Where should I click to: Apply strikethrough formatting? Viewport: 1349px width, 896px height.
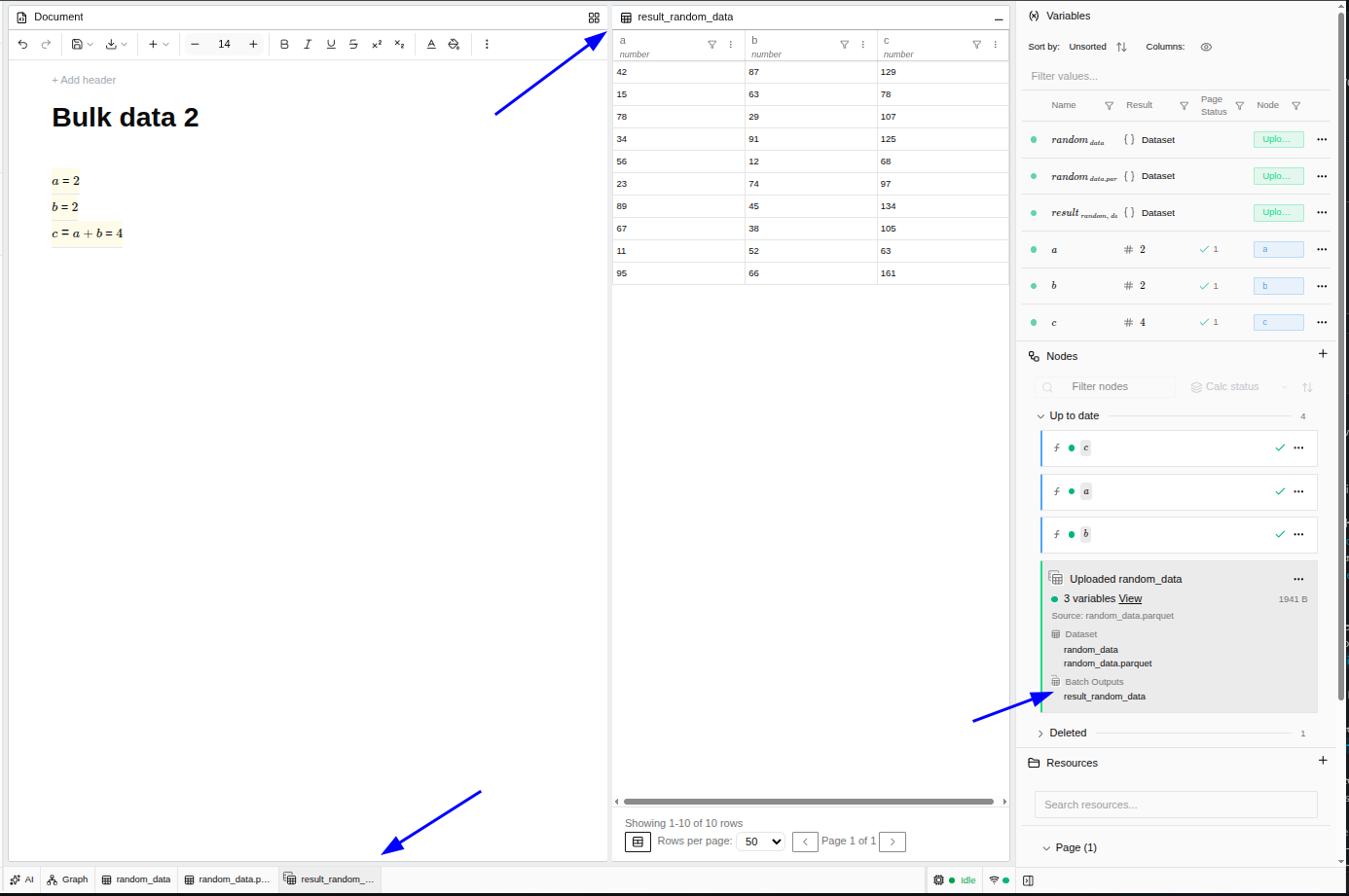(x=353, y=44)
